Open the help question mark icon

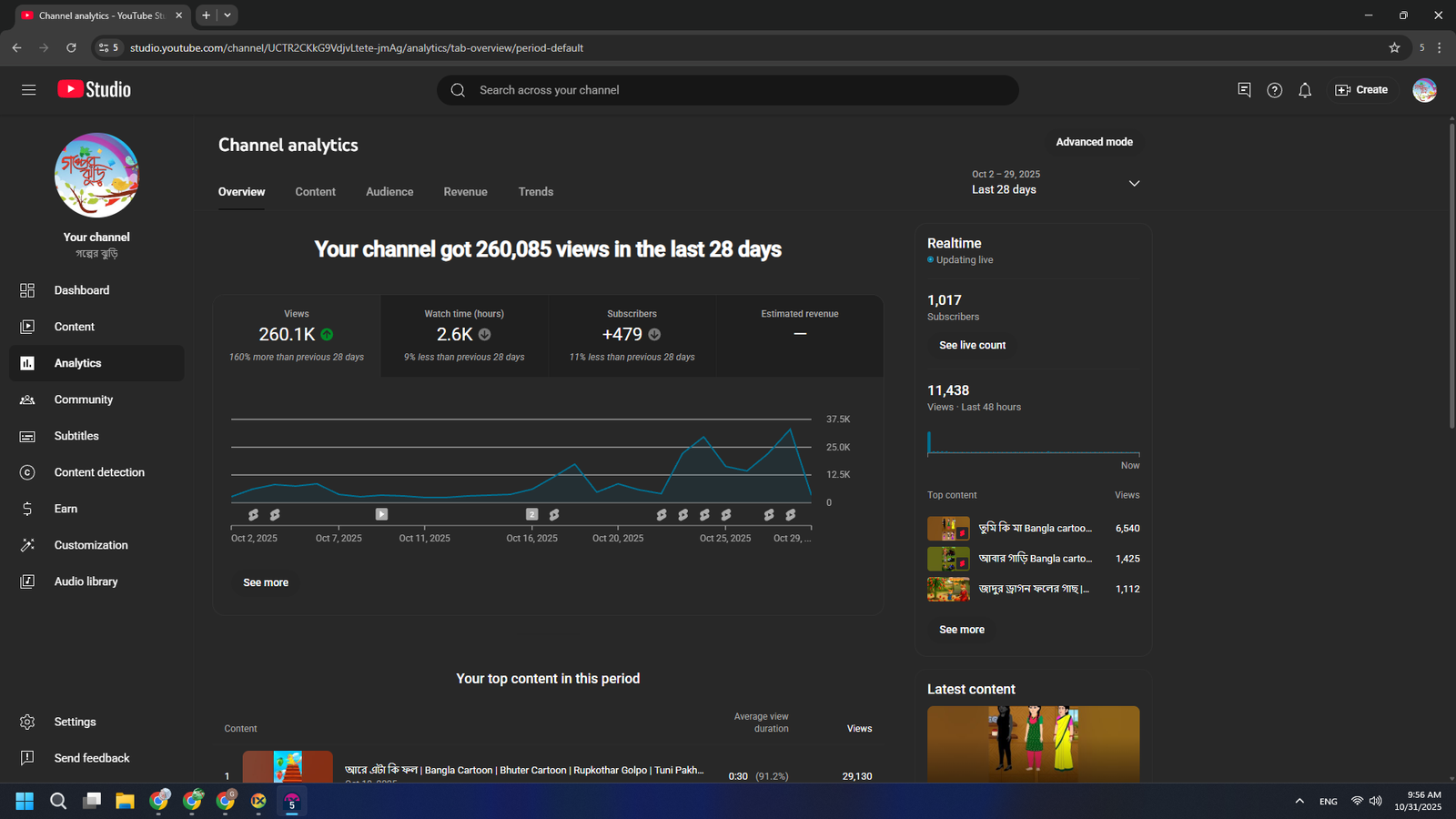[1274, 90]
